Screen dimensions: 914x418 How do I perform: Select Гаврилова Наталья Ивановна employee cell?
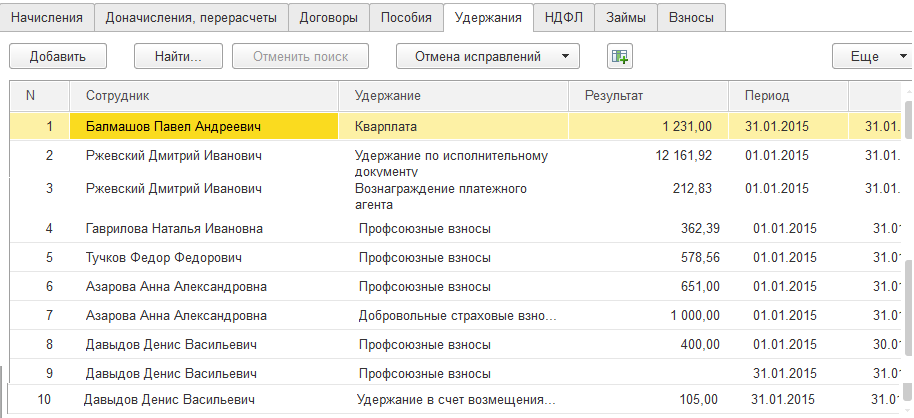pyautogui.click(x=174, y=229)
